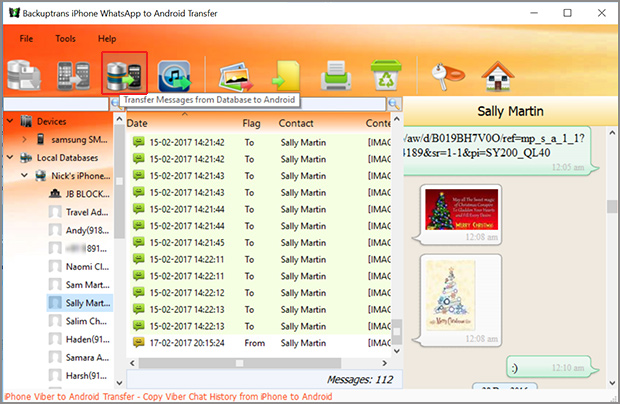Click the export messages to file icon

286,76
